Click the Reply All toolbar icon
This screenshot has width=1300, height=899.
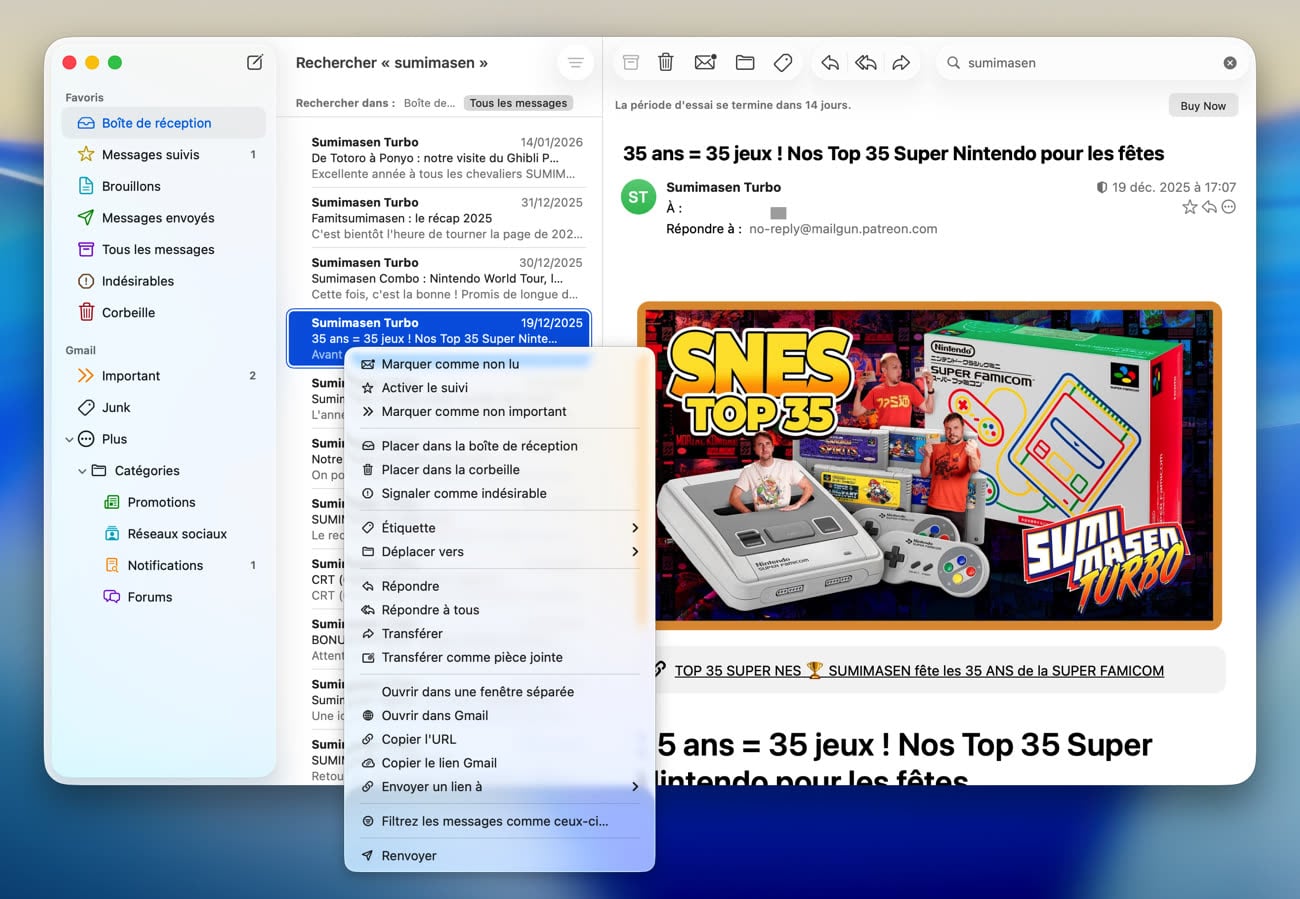(865, 62)
